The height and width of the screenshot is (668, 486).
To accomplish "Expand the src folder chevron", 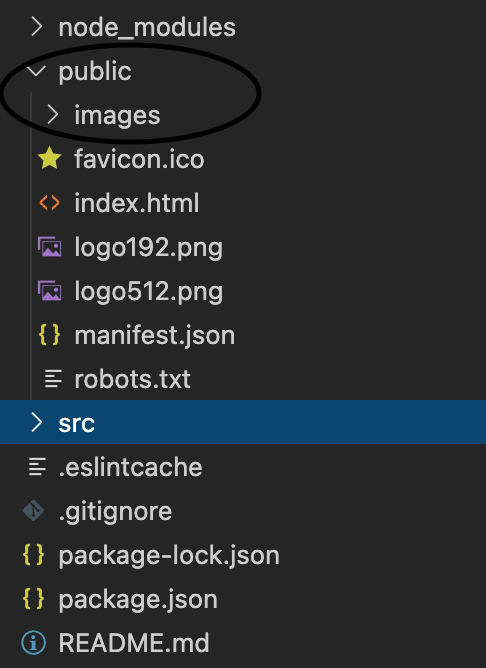I will click(x=37, y=423).
